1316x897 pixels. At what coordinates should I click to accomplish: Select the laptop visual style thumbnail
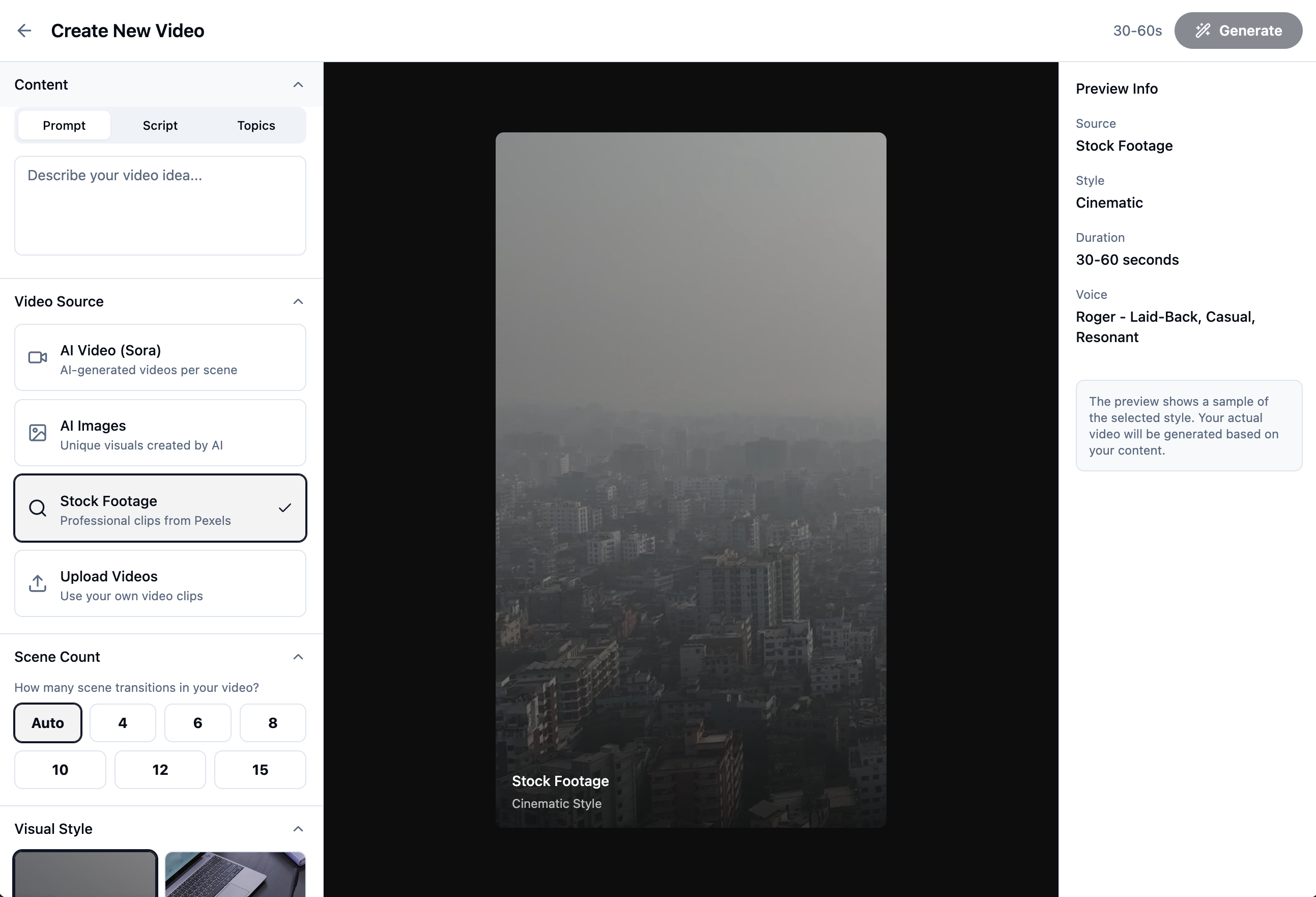[235, 874]
